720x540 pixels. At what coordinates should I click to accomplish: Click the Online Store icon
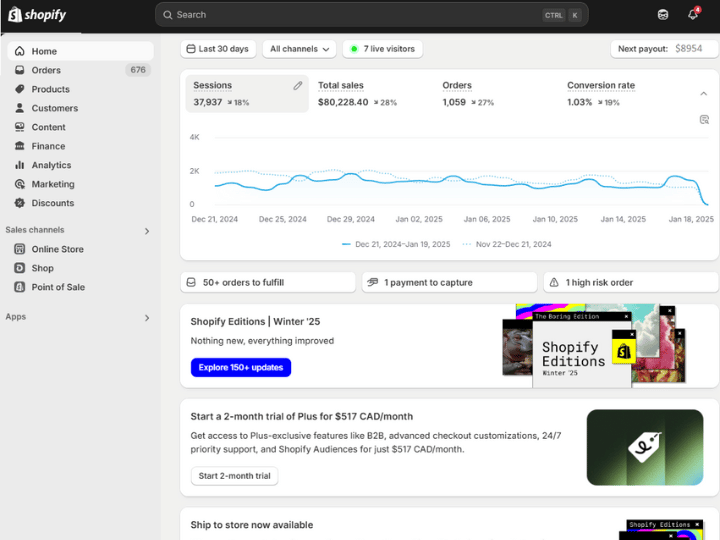19,249
